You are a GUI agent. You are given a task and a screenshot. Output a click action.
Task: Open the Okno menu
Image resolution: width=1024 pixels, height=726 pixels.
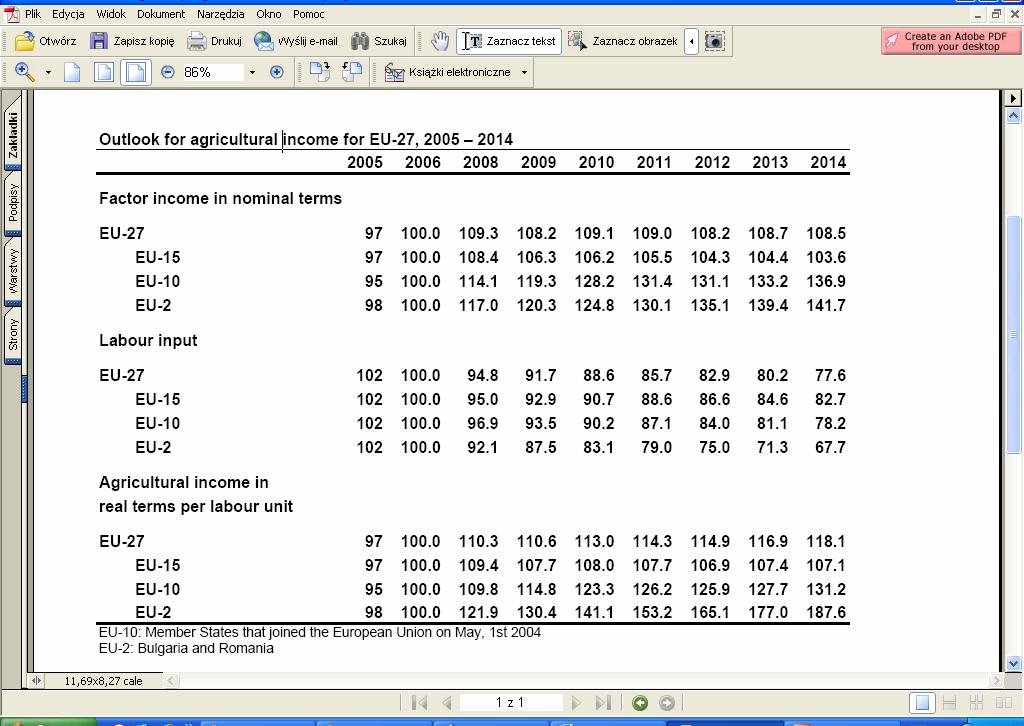(268, 14)
